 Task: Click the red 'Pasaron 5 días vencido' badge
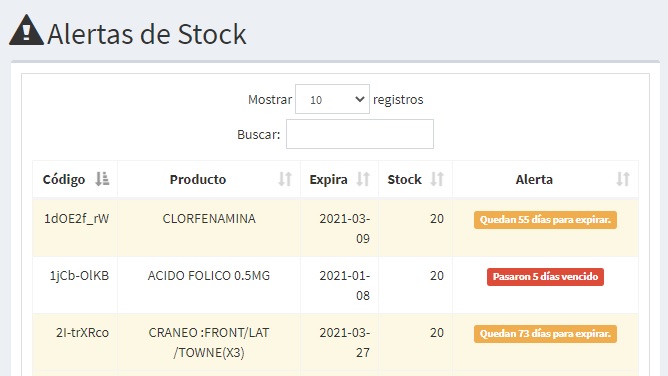(x=545, y=277)
